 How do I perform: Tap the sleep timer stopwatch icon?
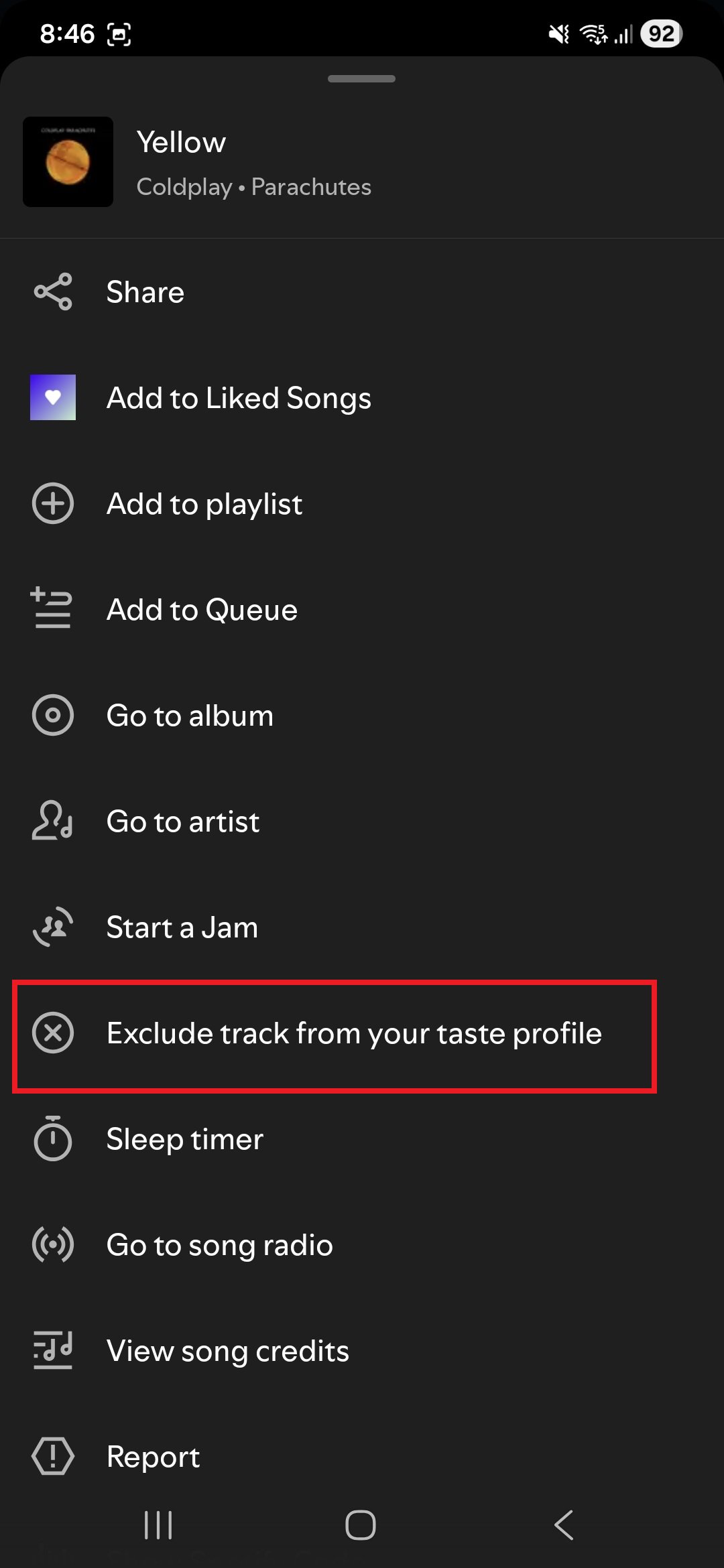53,1139
